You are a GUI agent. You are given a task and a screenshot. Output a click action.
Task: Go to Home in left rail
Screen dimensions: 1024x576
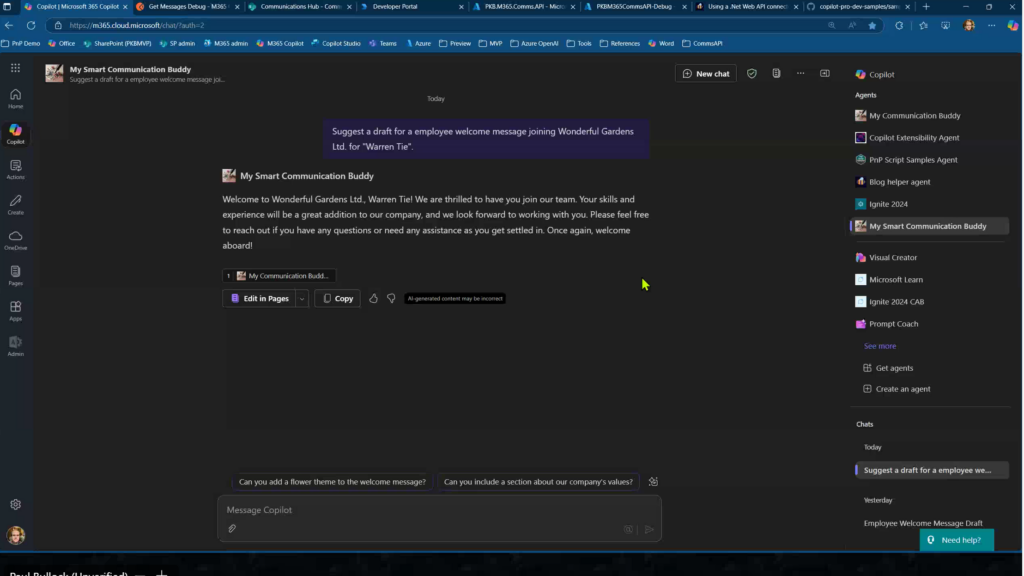click(x=16, y=99)
